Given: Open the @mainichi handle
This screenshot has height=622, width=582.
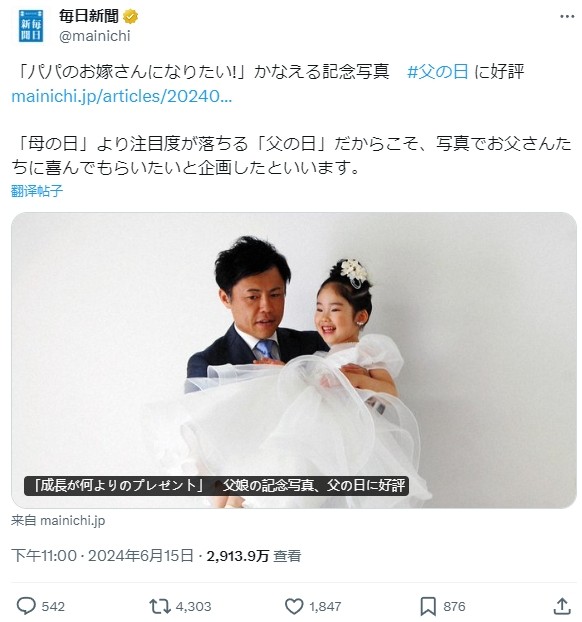Looking at the screenshot, I should coord(94,36).
